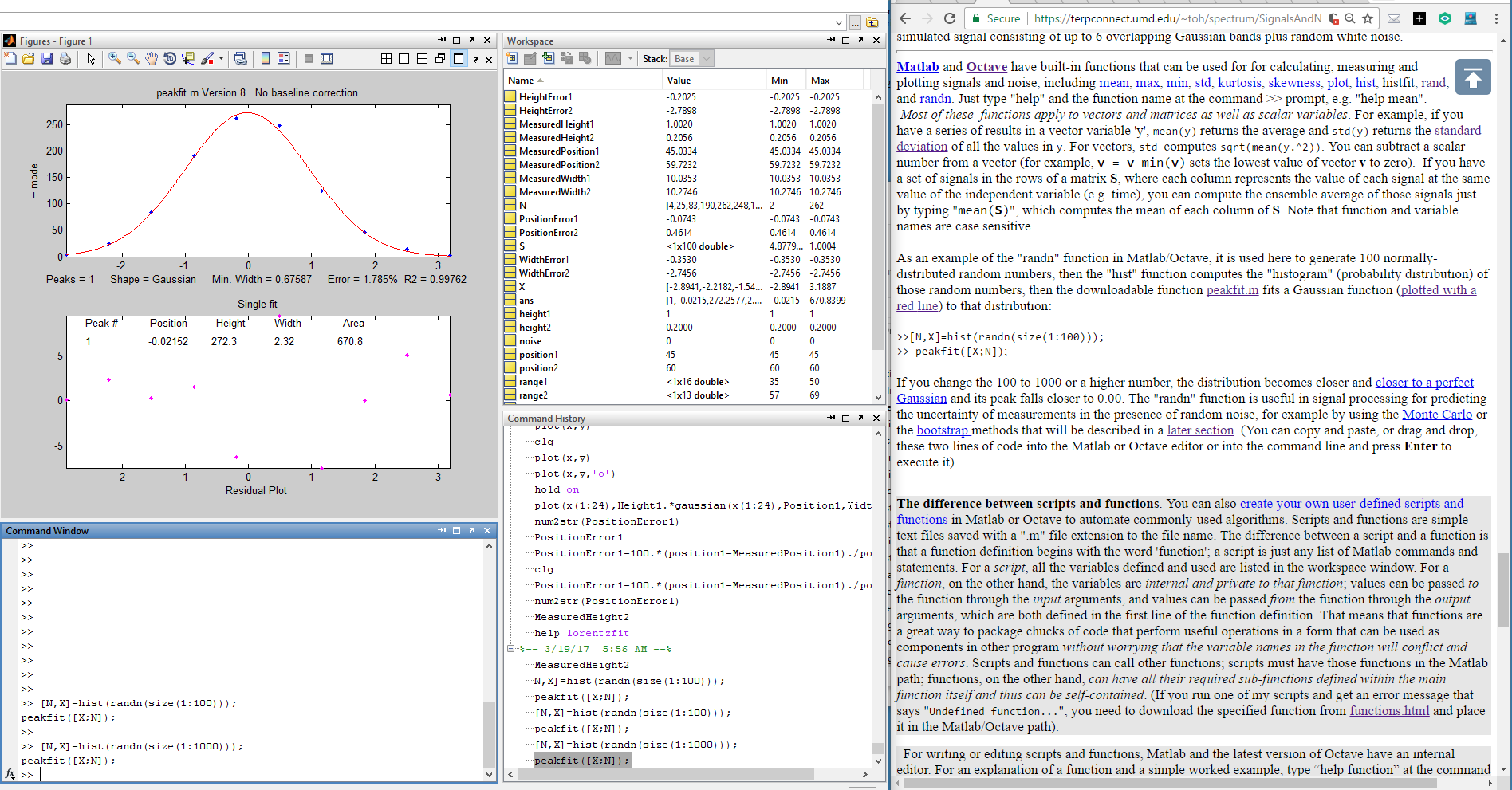Follow the Monte Carlo link

pos(1437,415)
